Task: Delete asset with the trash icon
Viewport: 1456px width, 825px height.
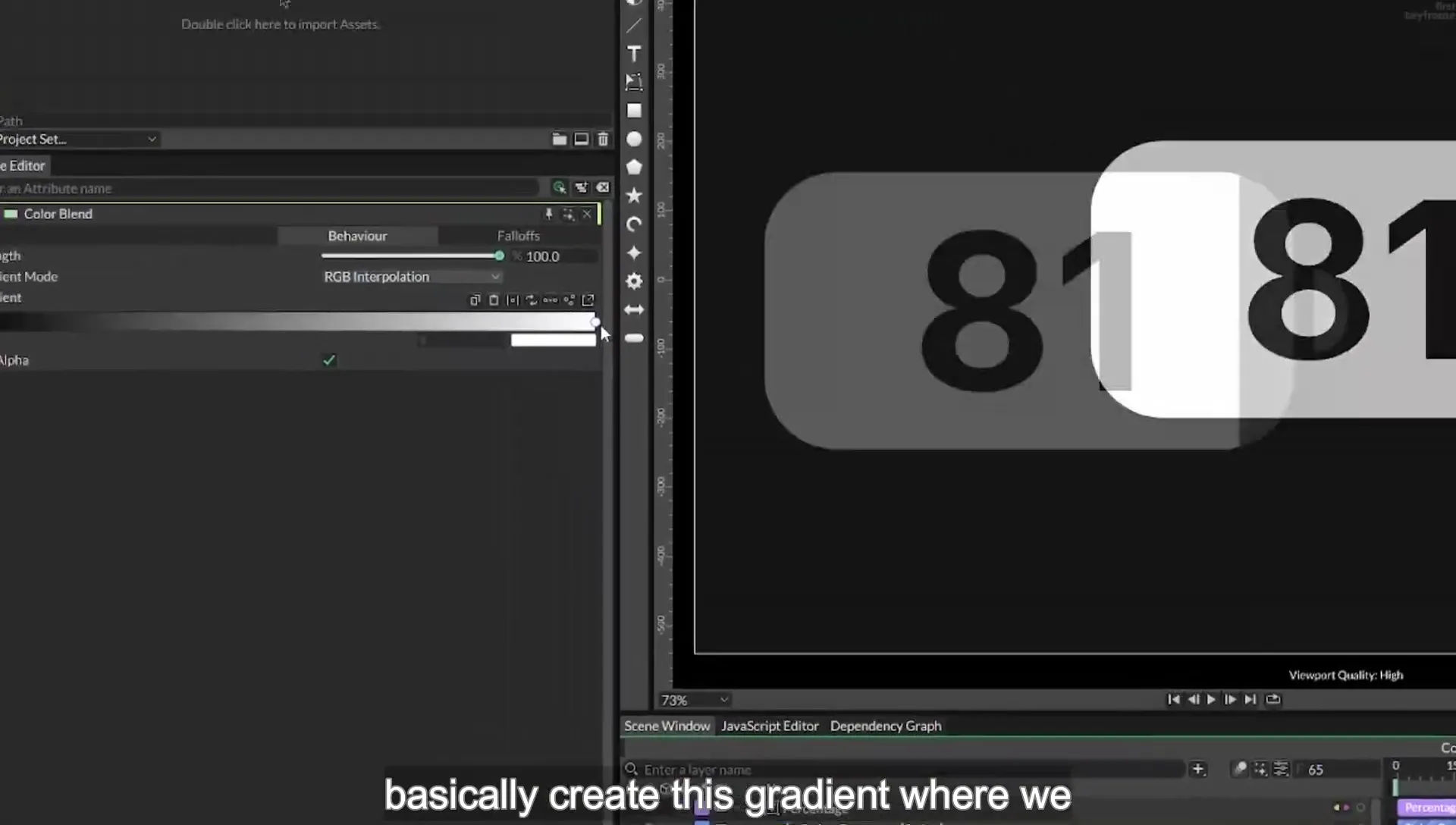Action: coord(603,139)
